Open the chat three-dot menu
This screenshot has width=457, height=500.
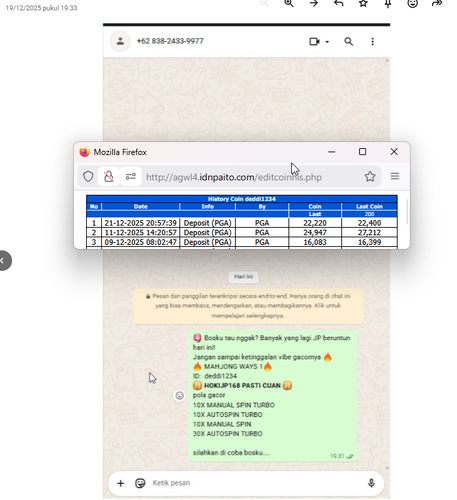[373, 41]
